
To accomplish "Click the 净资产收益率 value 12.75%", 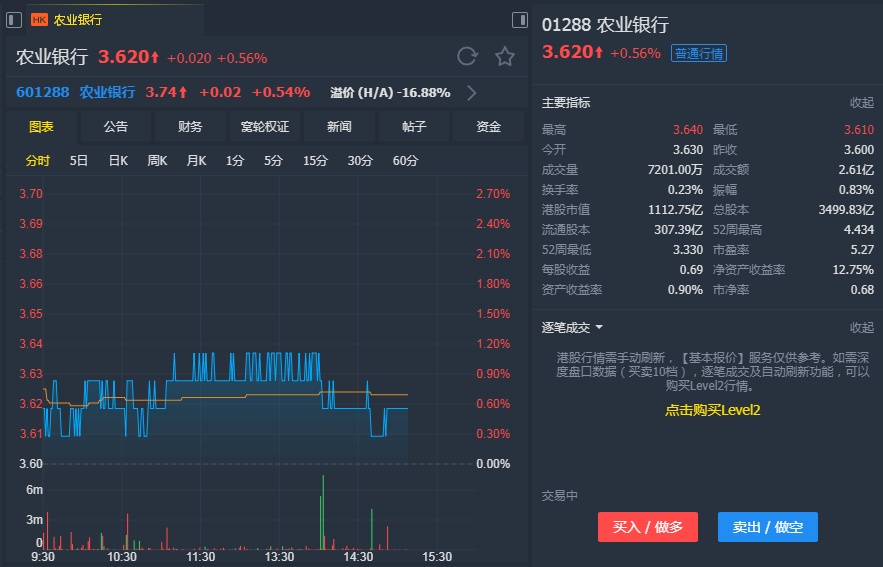I will click(853, 270).
